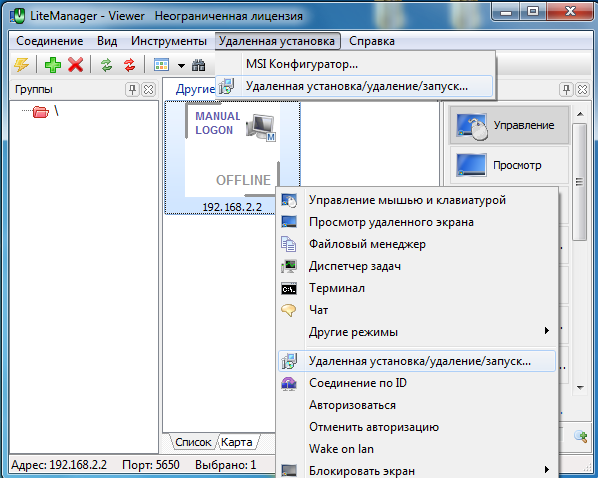Click scroll down arrow in modes panel
Viewport: 598px width, 478px height.
click(580, 388)
